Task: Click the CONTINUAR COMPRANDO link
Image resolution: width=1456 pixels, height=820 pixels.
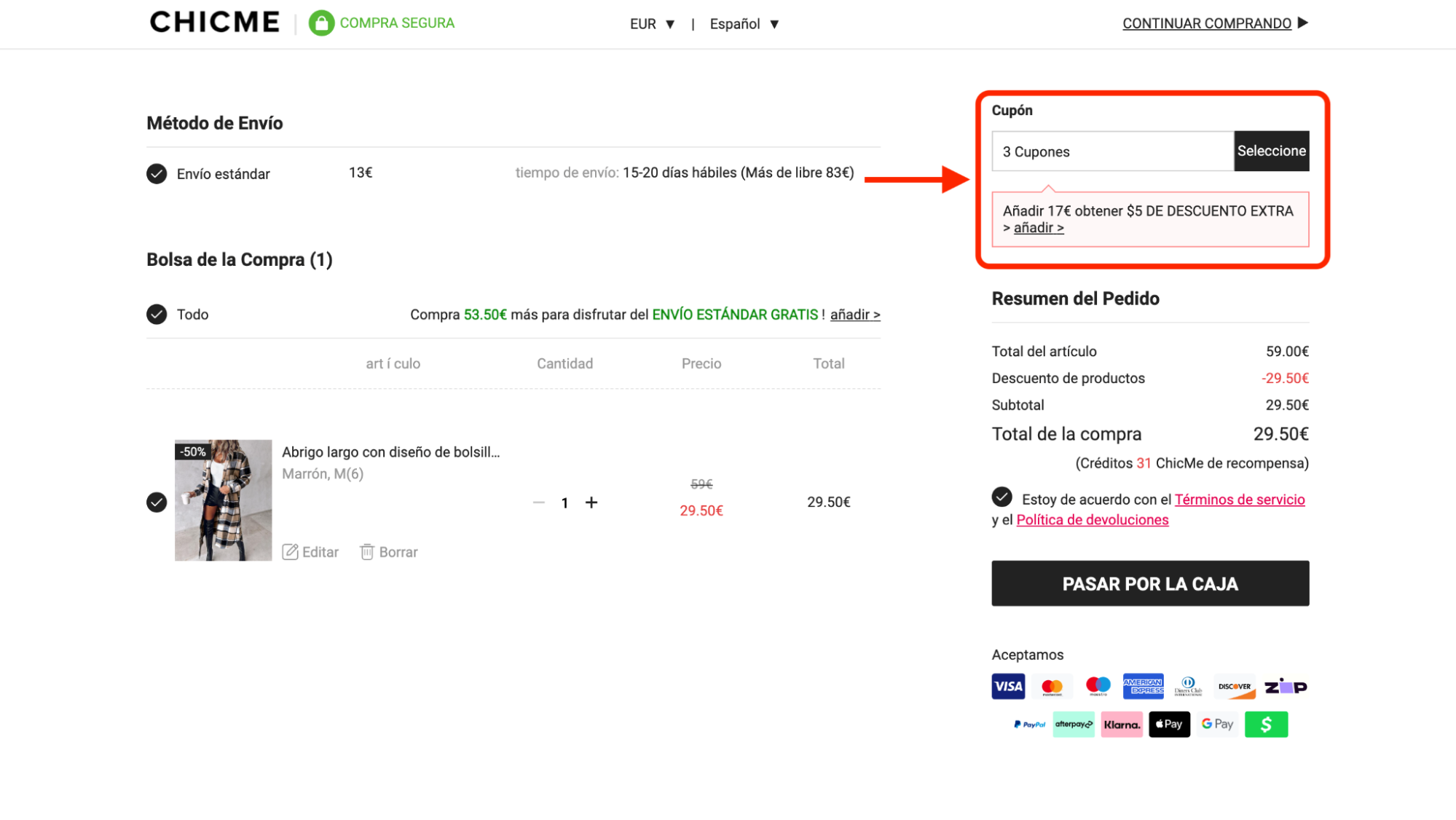Action: coord(1206,23)
